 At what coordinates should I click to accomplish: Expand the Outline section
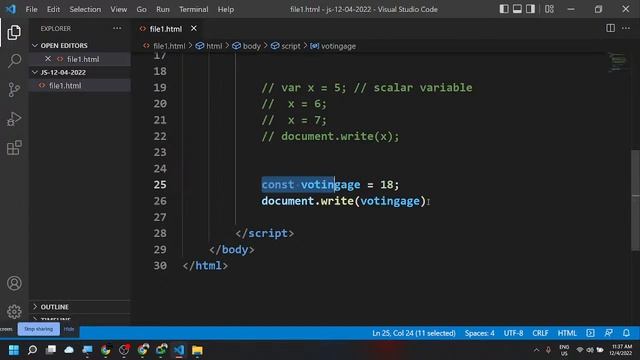click(54, 307)
